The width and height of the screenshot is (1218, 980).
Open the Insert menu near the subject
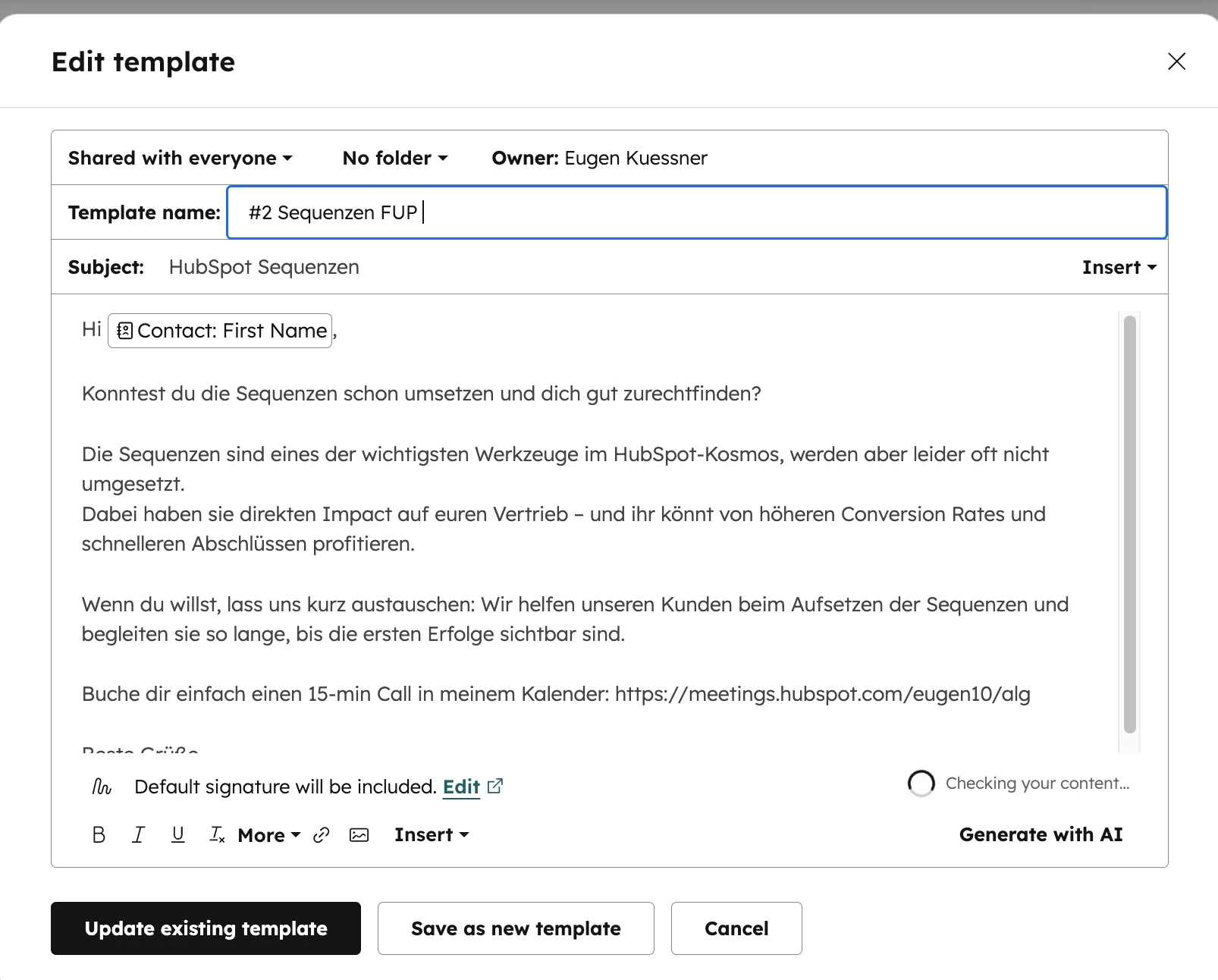(x=1119, y=267)
